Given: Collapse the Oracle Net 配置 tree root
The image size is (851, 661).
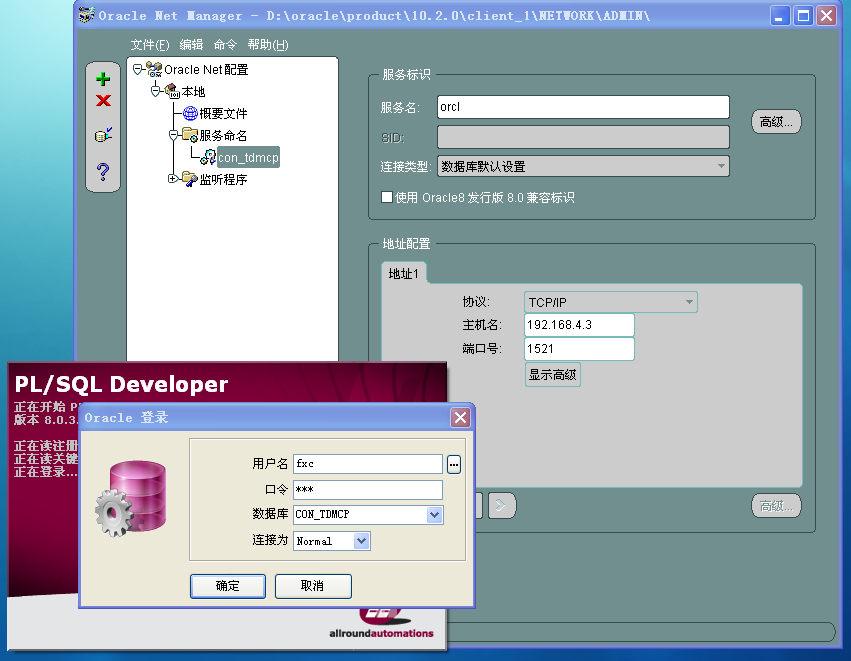Looking at the screenshot, I should (x=137, y=69).
